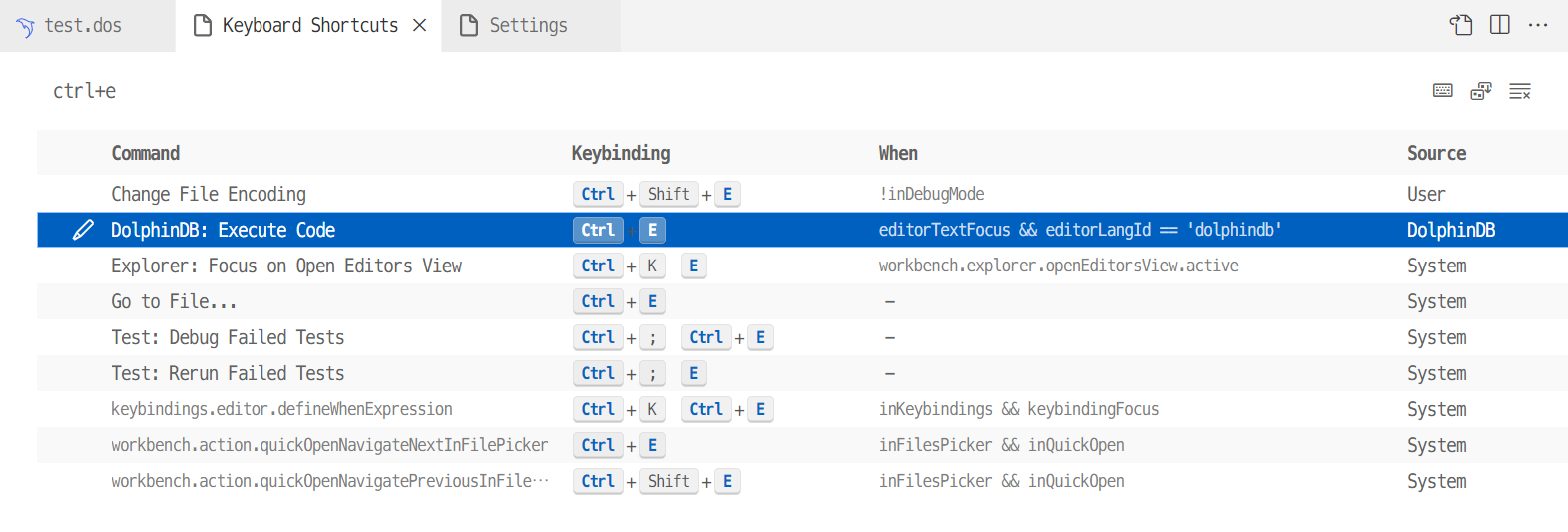This screenshot has width=1568, height=532.
Task: Select the Go to File... command row
Action: tap(160, 301)
